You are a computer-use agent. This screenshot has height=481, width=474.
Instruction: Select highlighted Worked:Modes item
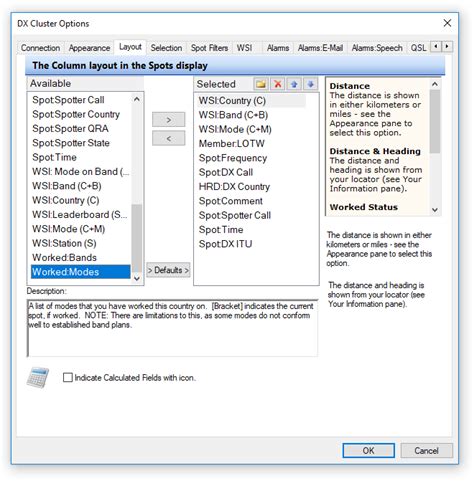(x=80, y=272)
